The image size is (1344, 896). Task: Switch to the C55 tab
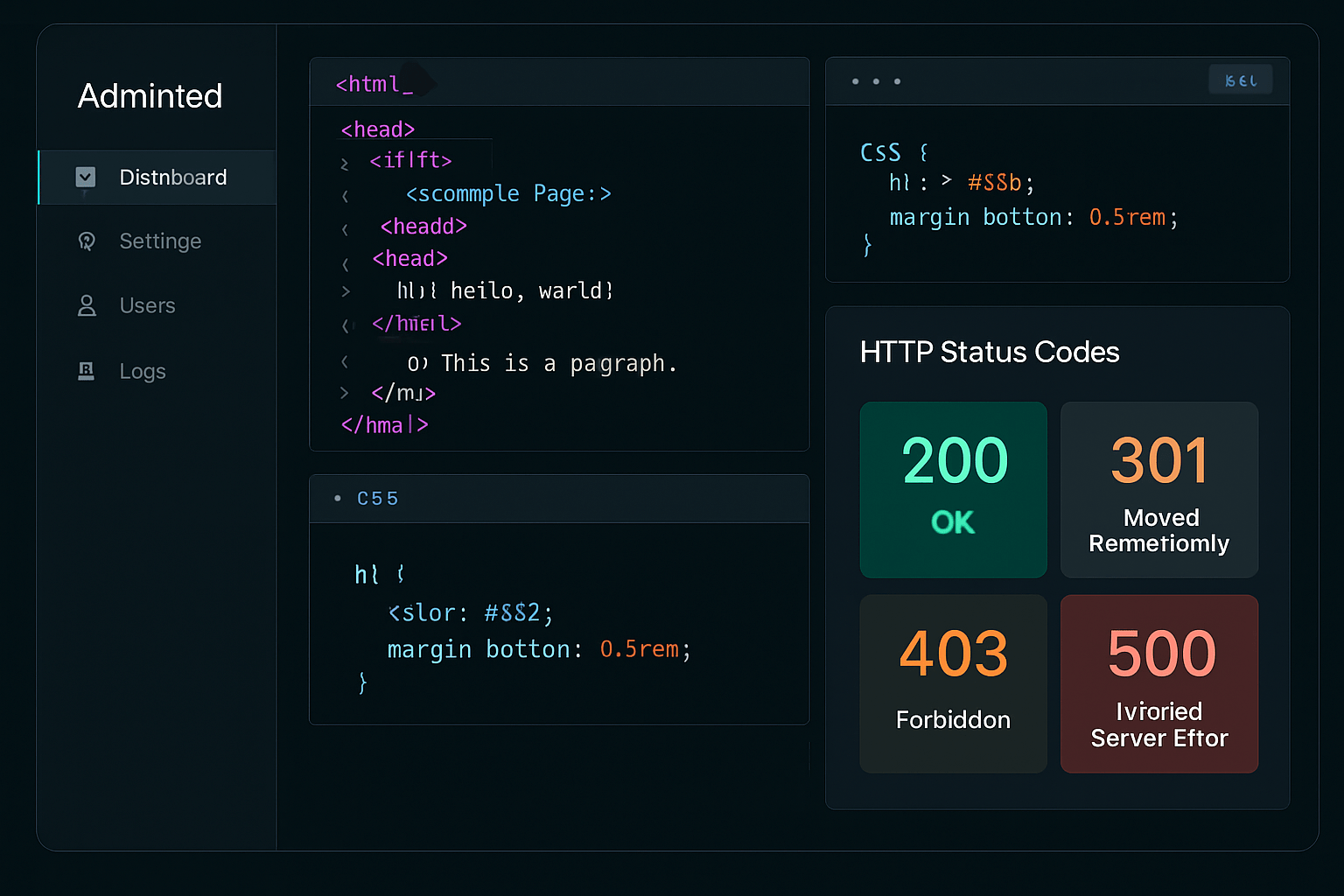(x=377, y=498)
